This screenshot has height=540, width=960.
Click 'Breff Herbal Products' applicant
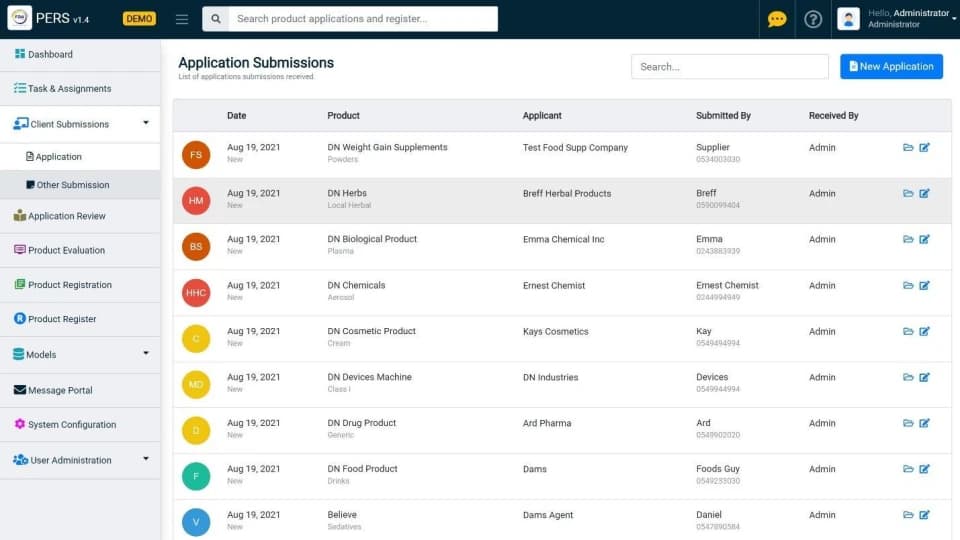(567, 193)
